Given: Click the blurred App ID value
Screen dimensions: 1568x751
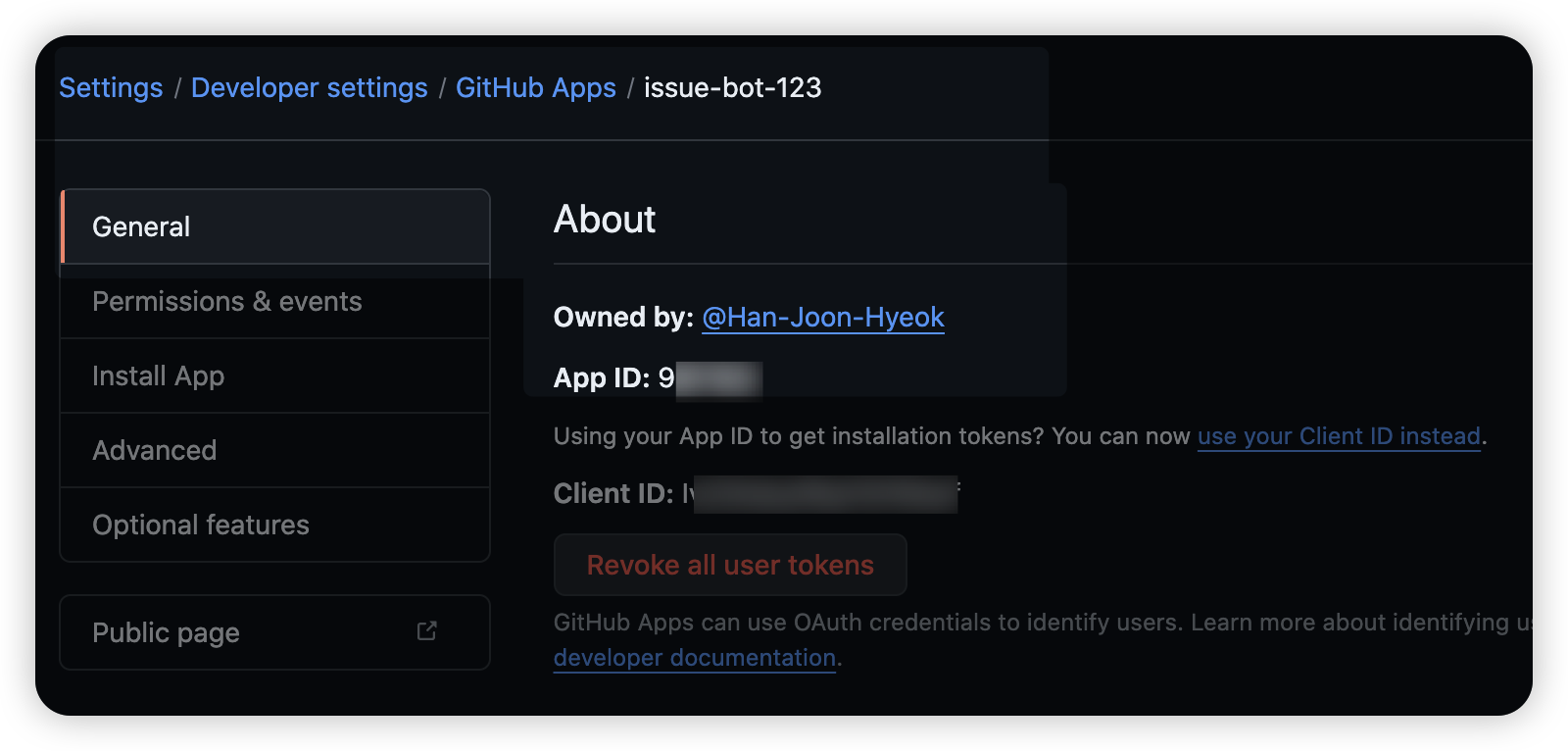Looking at the screenshot, I should coord(717,379).
